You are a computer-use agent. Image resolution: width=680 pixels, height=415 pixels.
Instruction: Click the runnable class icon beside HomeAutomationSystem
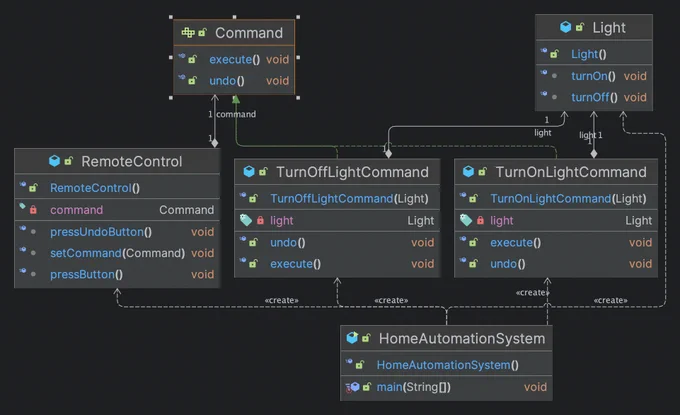tap(352, 338)
